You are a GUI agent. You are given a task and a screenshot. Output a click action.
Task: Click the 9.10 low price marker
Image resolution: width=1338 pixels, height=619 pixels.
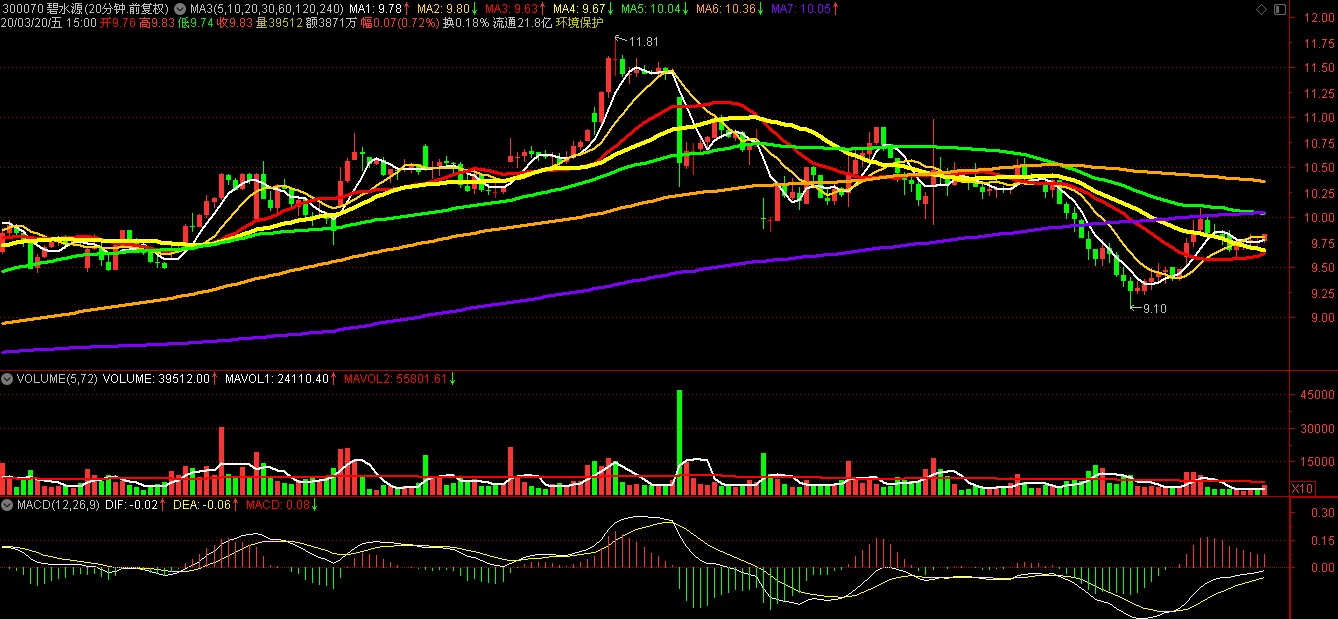[1154, 309]
